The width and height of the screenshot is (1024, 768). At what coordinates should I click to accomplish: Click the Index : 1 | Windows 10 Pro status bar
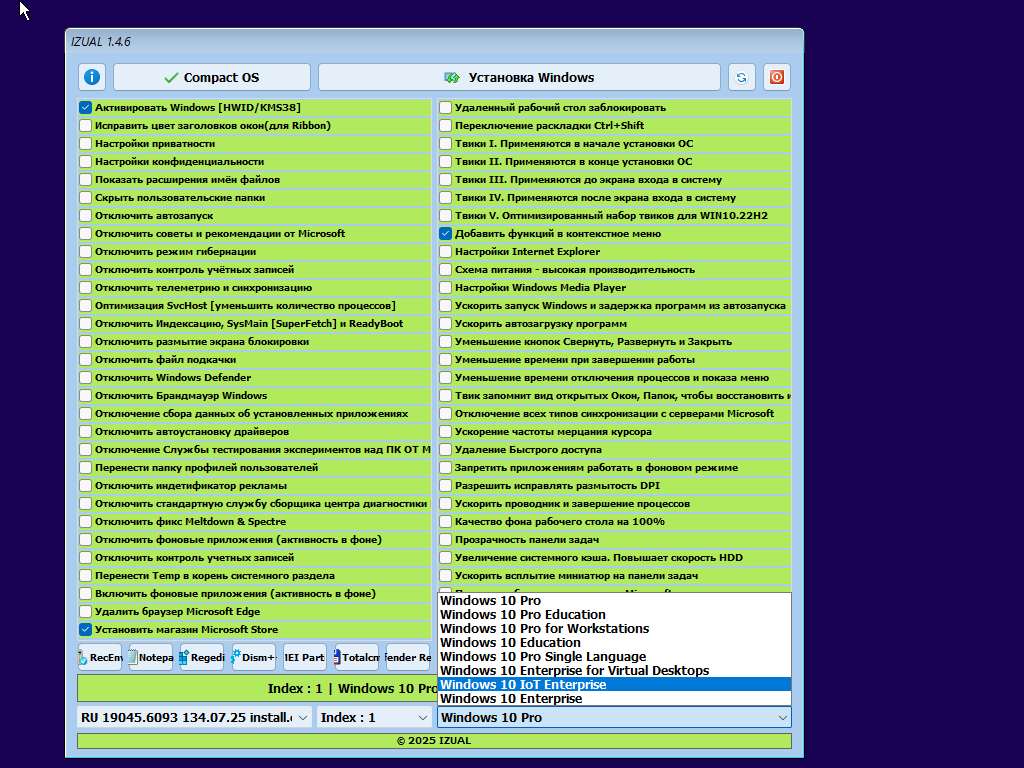pyautogui.click(x=257, y=688)
